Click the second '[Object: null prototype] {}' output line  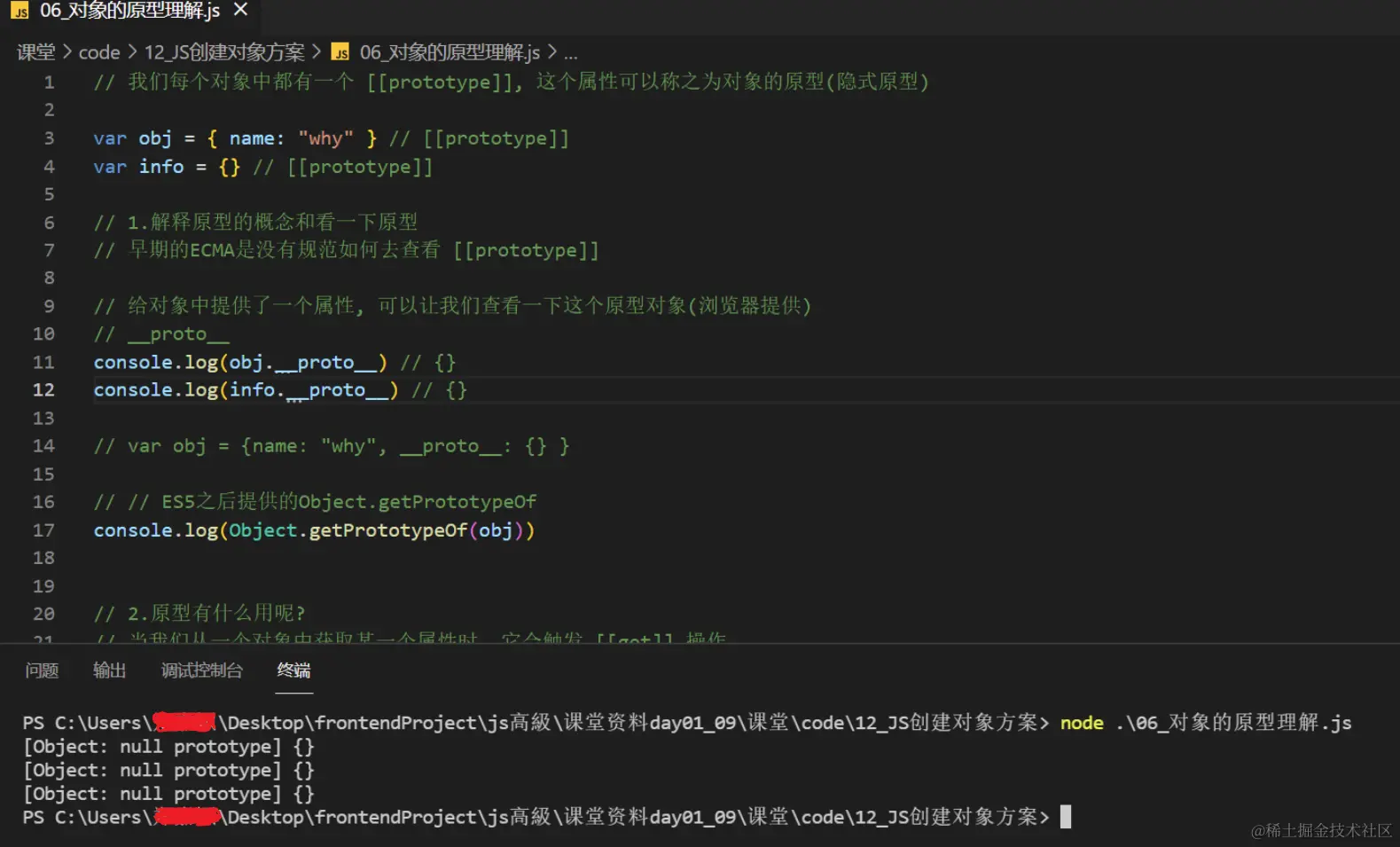[168, 771]
